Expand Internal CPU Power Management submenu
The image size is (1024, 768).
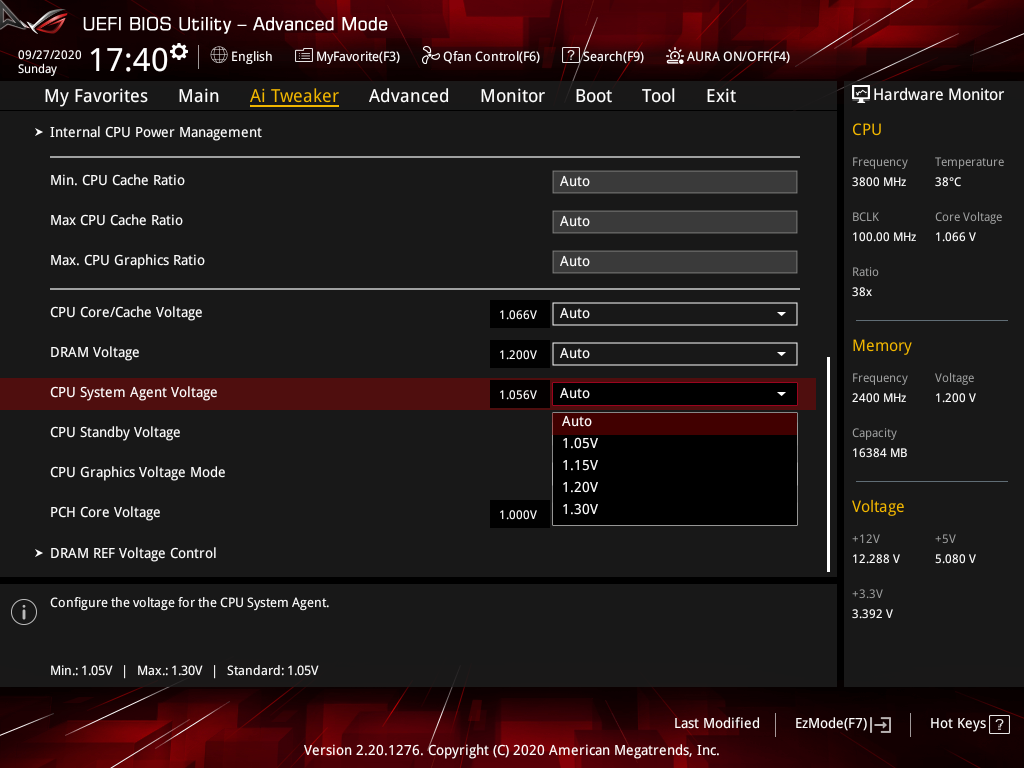[155, 133]
